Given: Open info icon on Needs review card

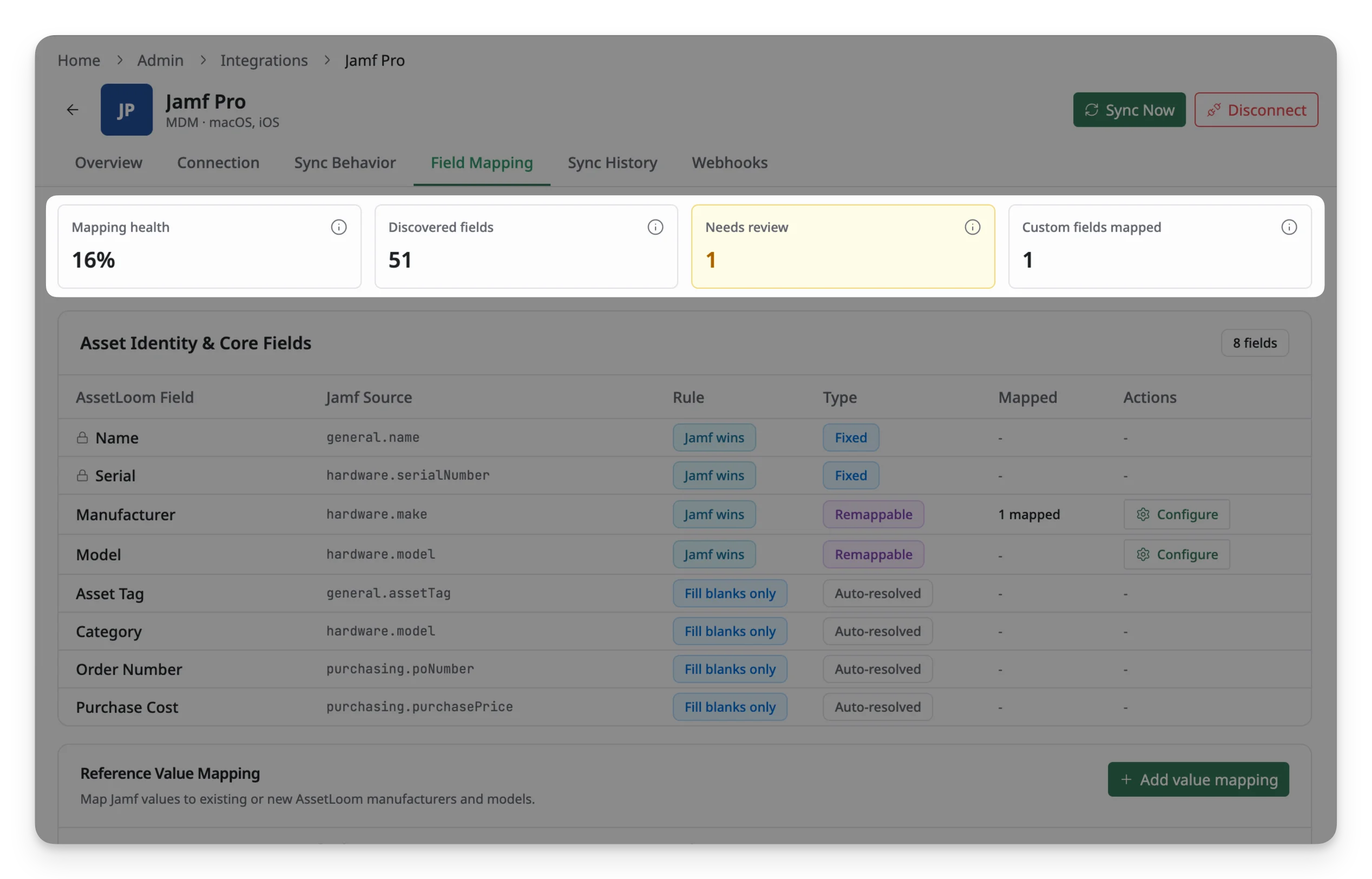Looking at the screenshot, I should click(971, 227).
